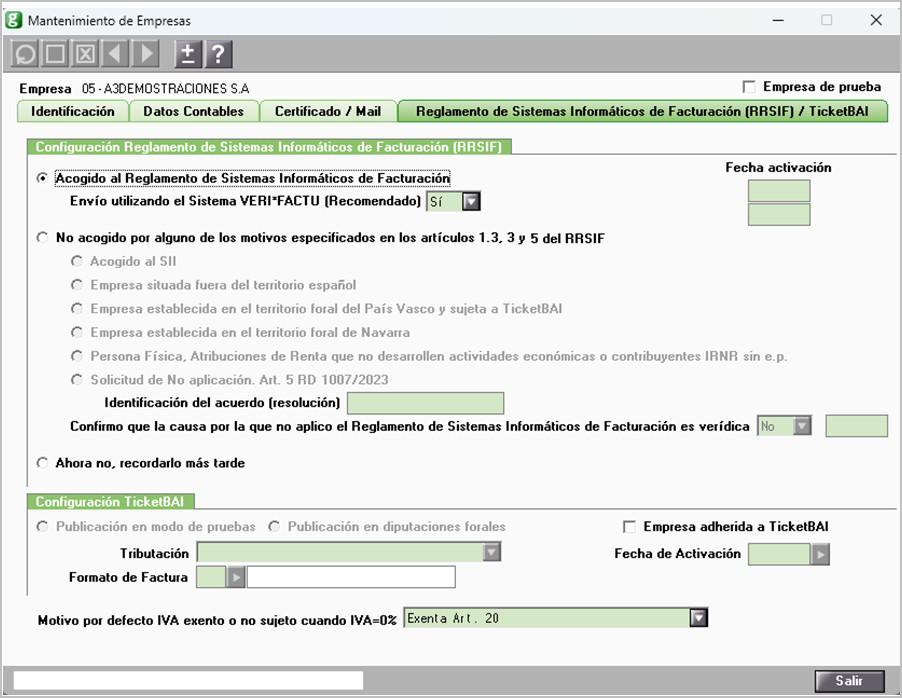Select Persona Física, Atribuciones de Renta option
Image resolution: width=902 pixels, height=698 pixels.
tap(77, 356)
